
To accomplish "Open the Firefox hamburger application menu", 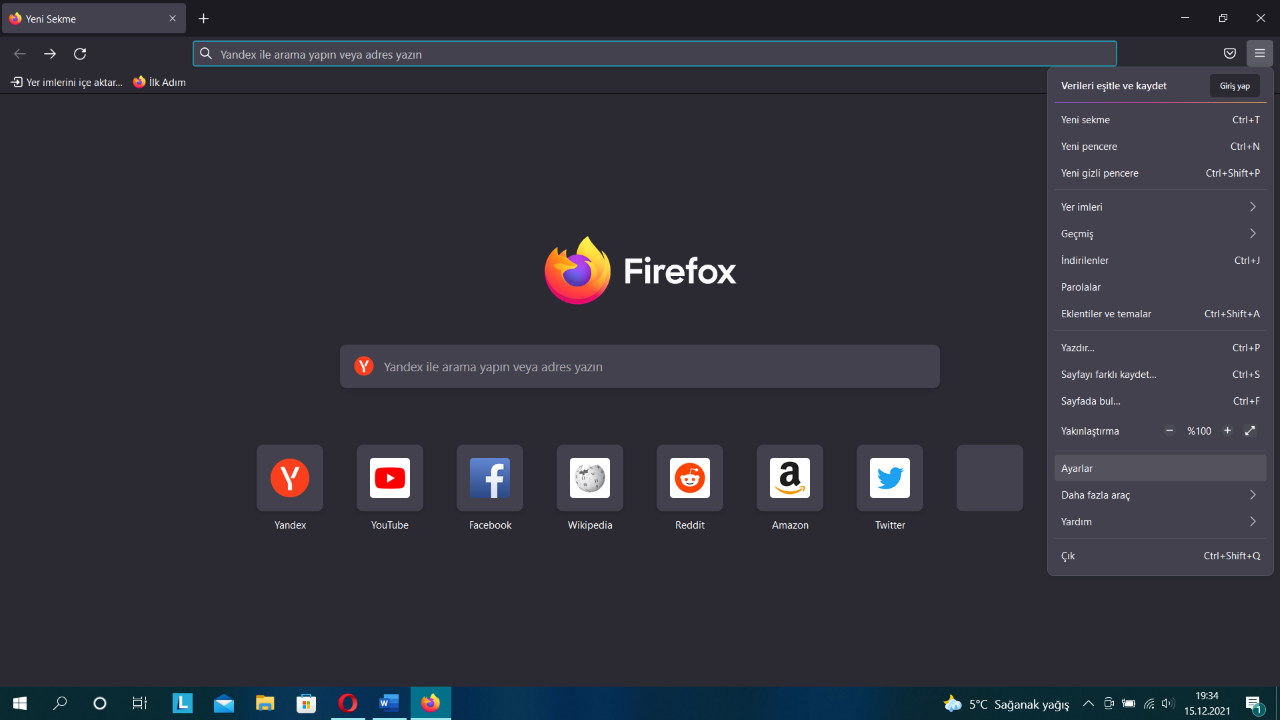I will (1259, 53).
